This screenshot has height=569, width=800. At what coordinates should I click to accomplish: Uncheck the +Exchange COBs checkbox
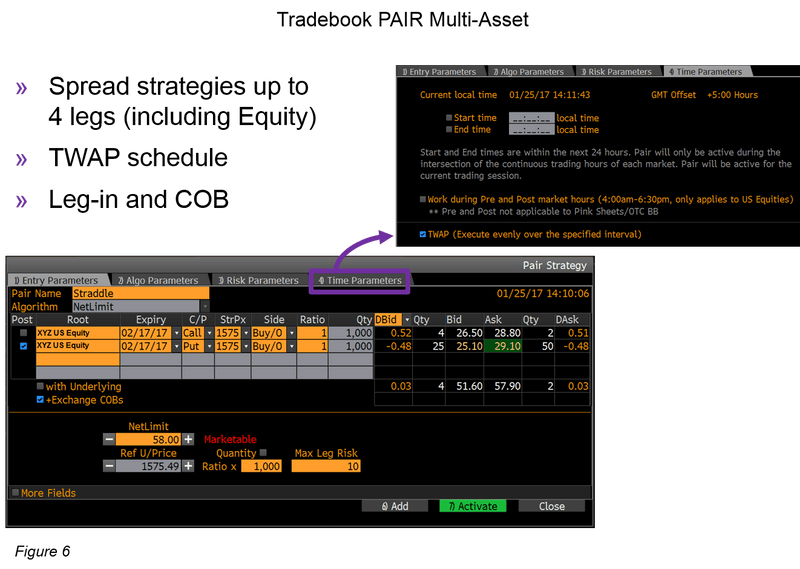point(40,398)
